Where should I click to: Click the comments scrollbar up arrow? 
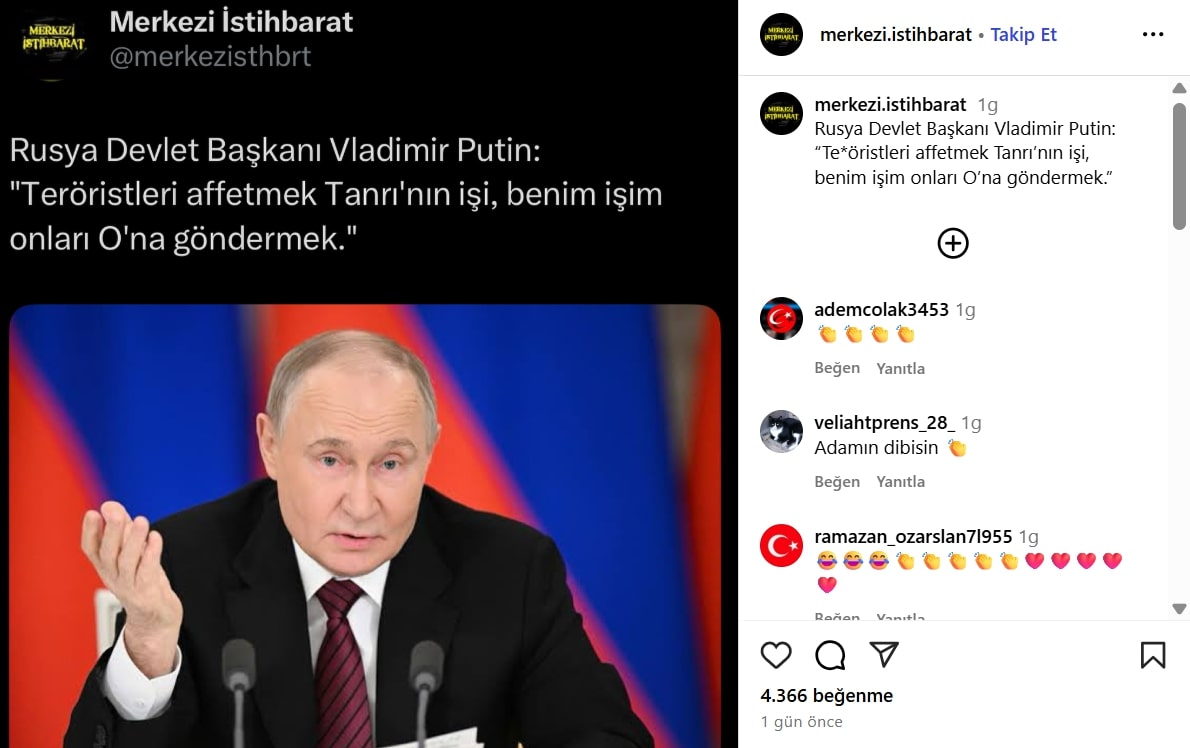tap(1179, 88)
